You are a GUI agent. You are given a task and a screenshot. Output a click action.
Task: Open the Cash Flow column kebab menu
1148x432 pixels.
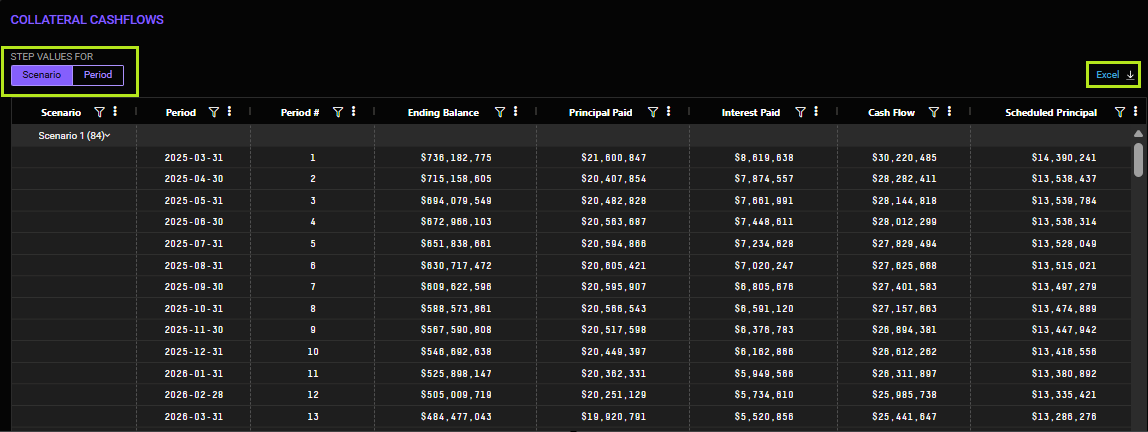pos(950,111)
